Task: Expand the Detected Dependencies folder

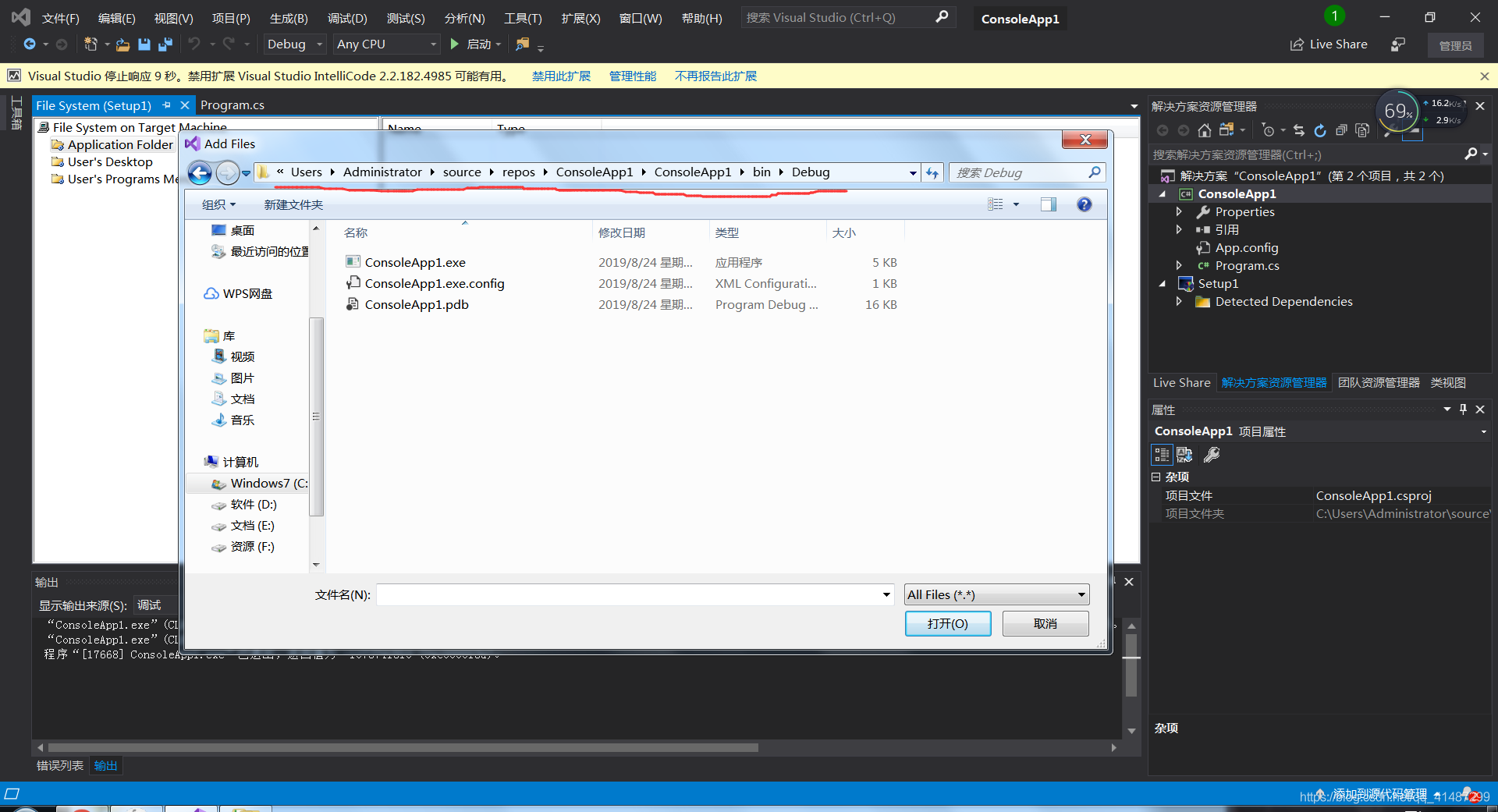Action: coord(1179,302)
